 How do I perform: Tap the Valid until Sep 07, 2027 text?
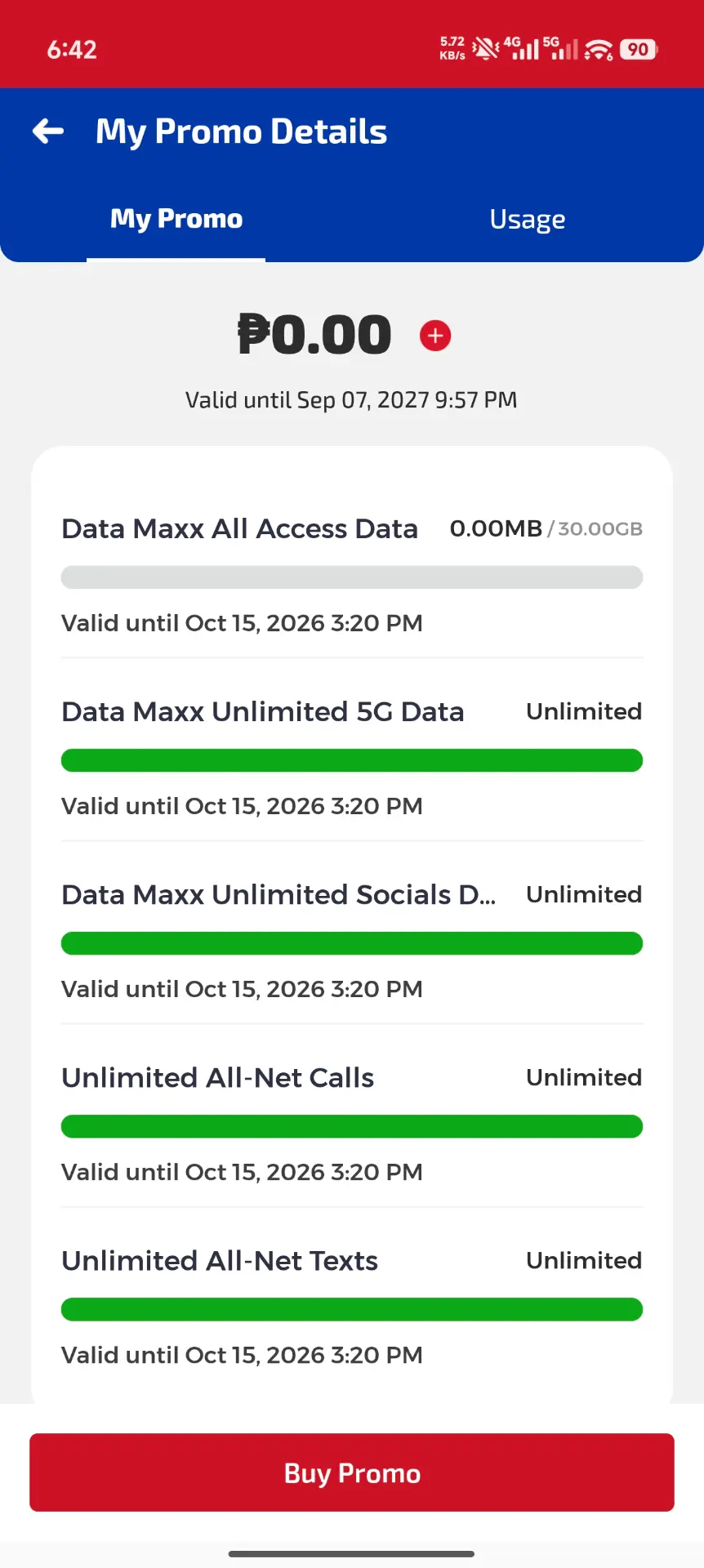351,400
